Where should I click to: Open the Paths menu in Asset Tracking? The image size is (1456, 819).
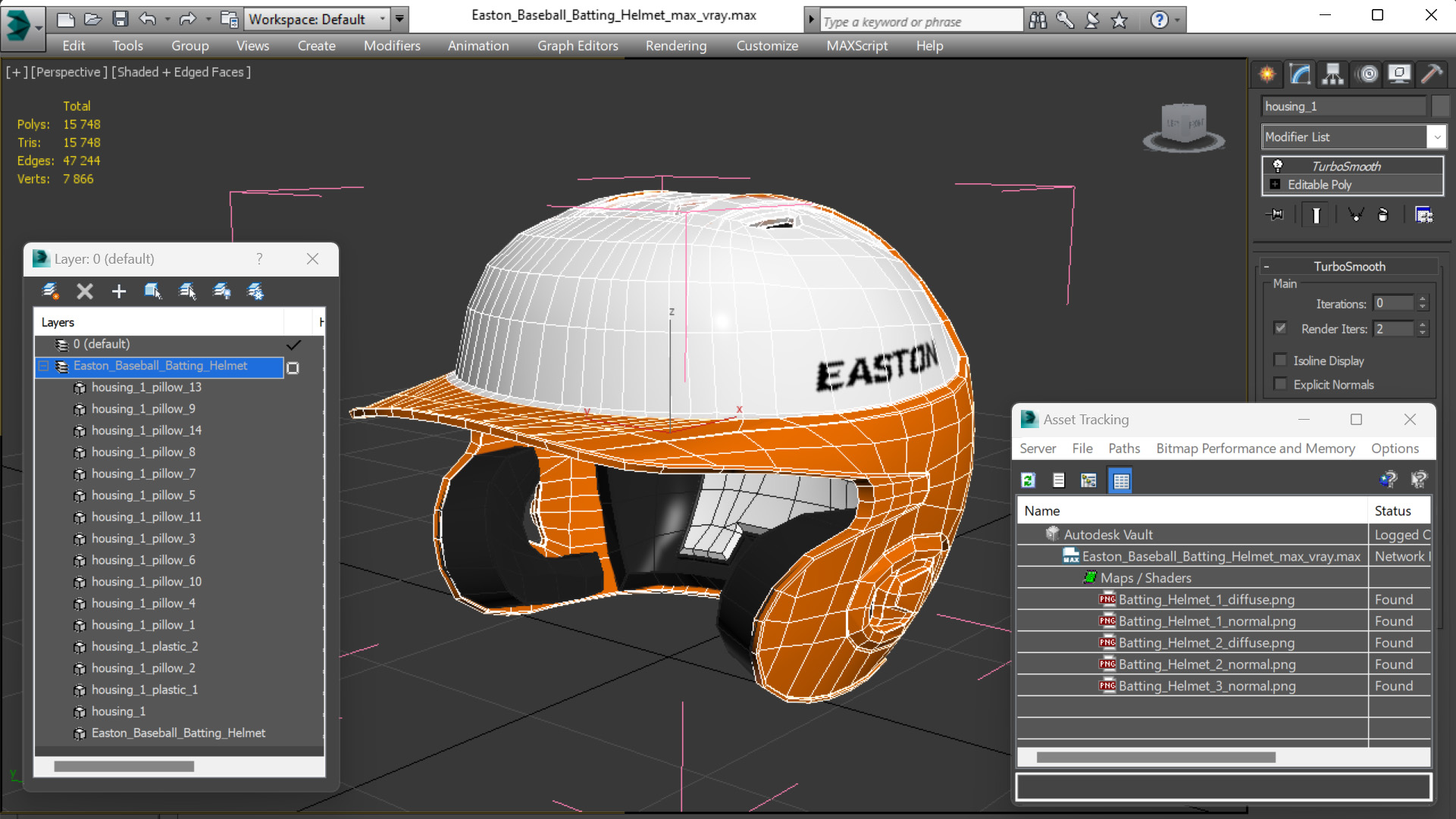(1123, 449)
